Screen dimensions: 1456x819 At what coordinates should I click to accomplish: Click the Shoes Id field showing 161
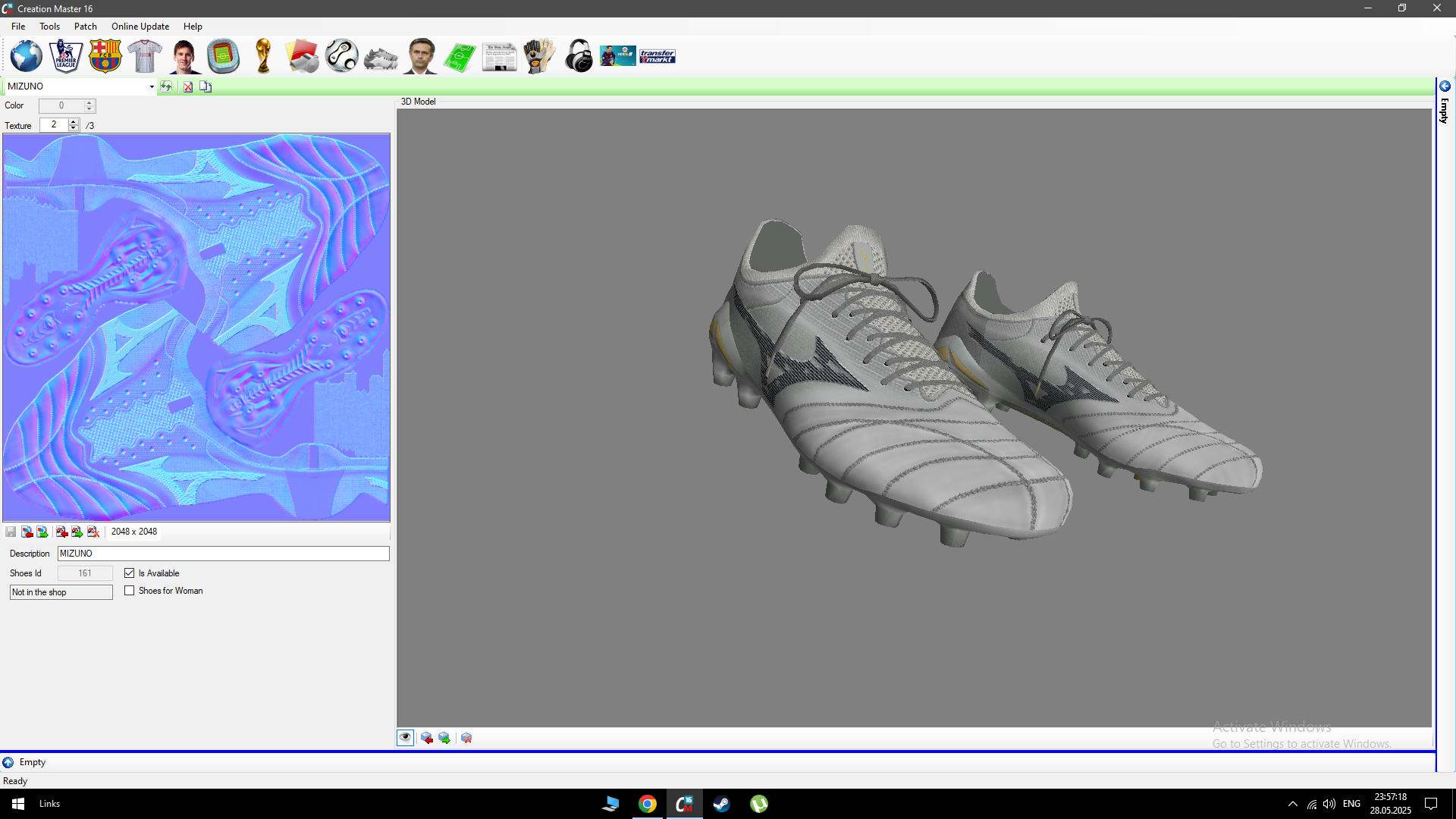click(x=85, y=573)
